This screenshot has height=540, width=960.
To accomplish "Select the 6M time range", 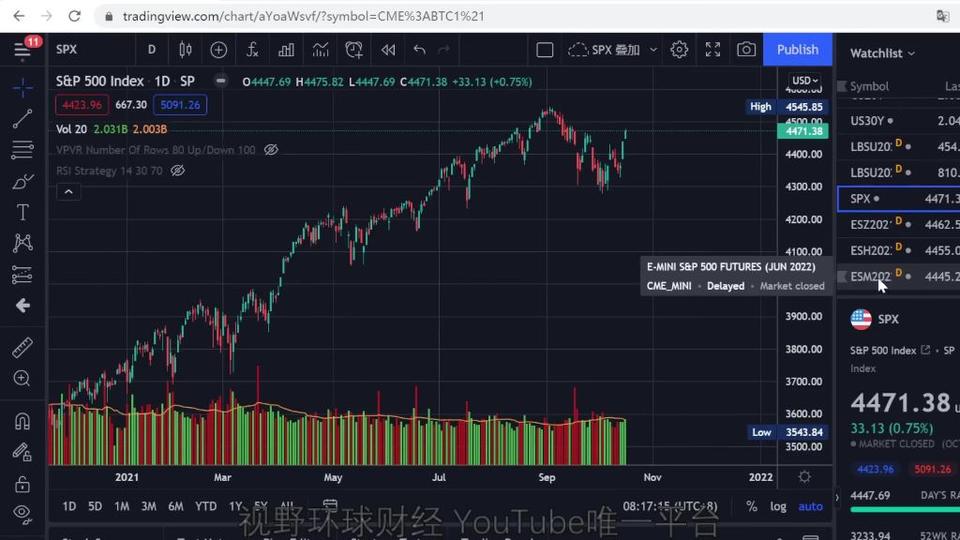I will (176, 506).
